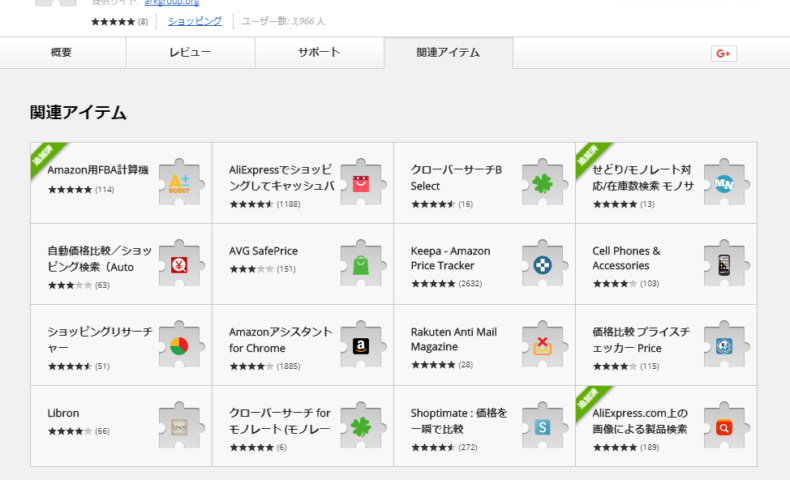Click the クローバーサーチB Select clover icon
The image size is (790, 480).
click(545, 183)
